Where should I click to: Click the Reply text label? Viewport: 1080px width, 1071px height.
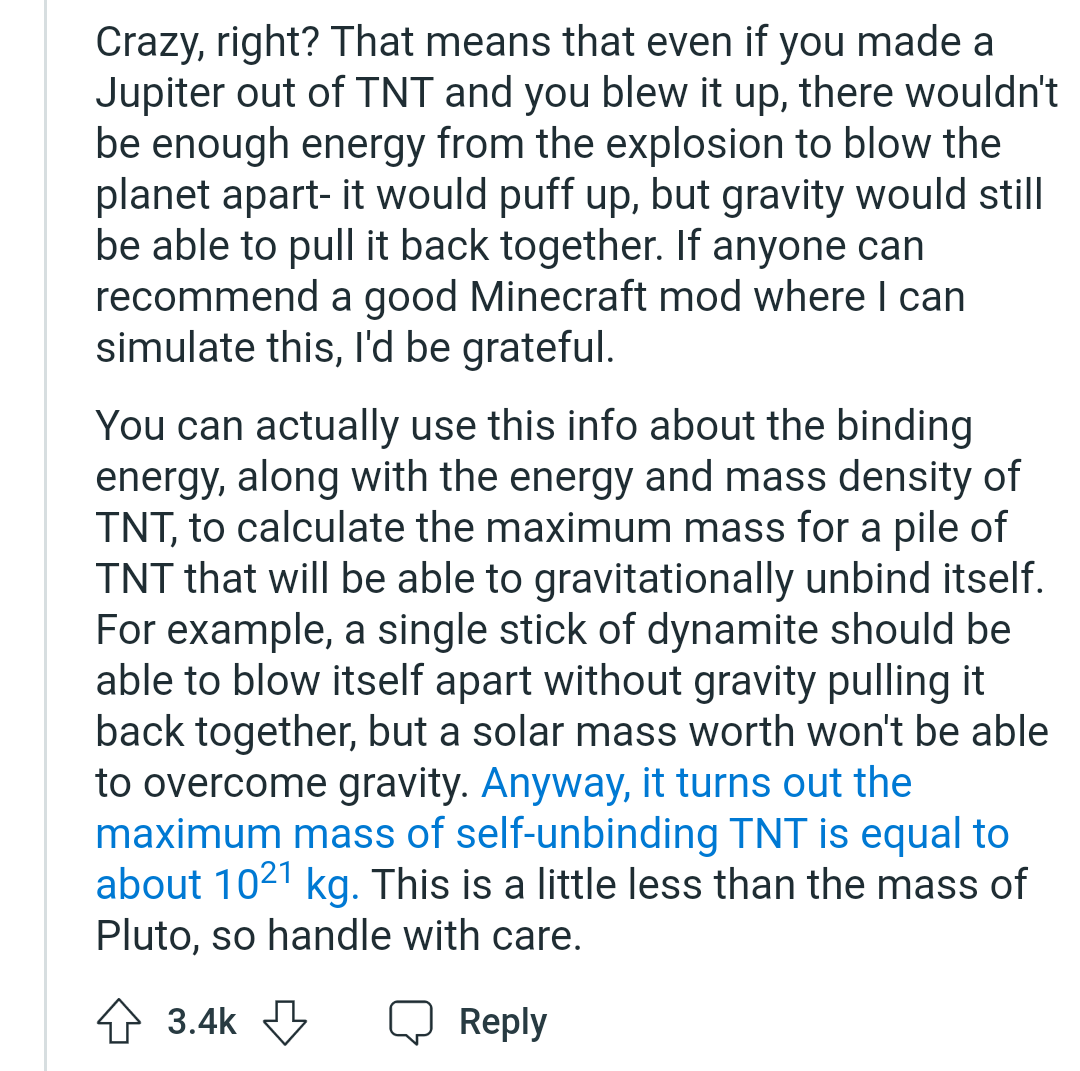click(503, 1022)
